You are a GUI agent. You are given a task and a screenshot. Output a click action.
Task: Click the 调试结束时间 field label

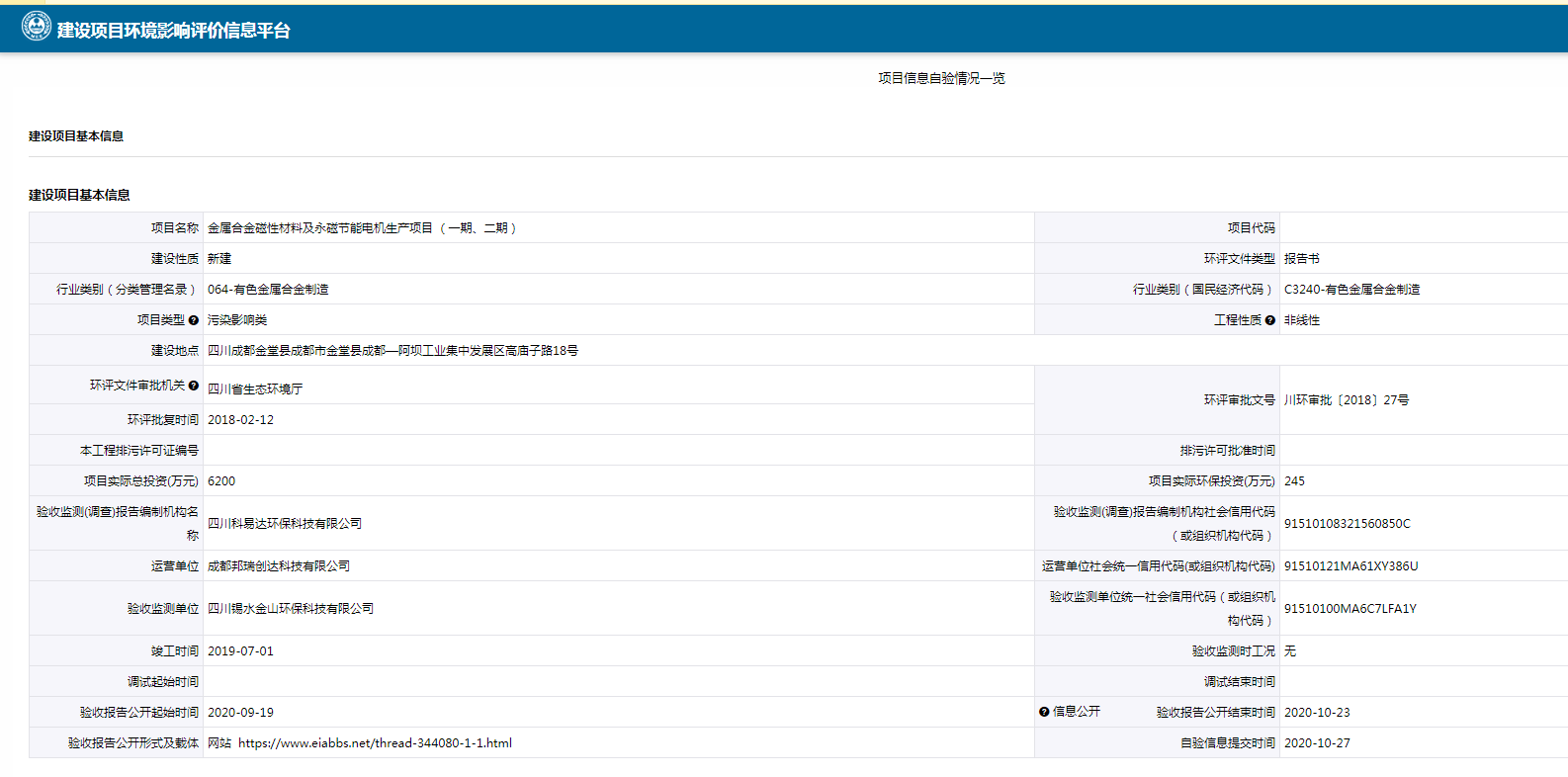coord(1240,682)
